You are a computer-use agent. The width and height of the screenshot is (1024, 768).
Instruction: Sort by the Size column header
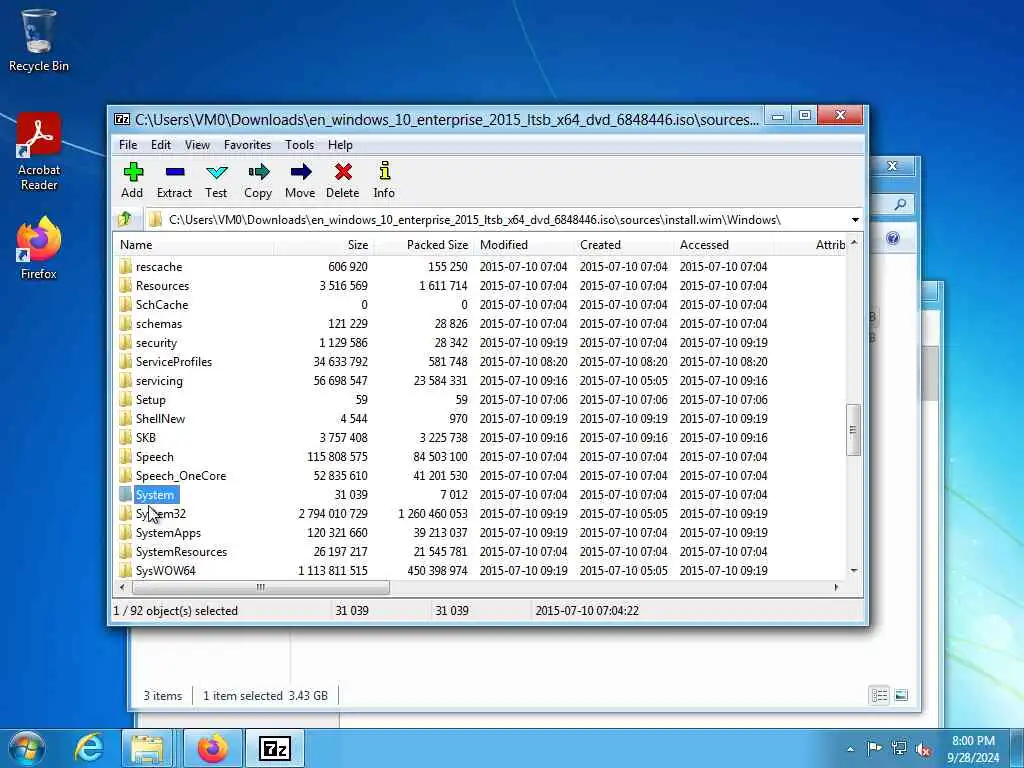click(324, 245)
